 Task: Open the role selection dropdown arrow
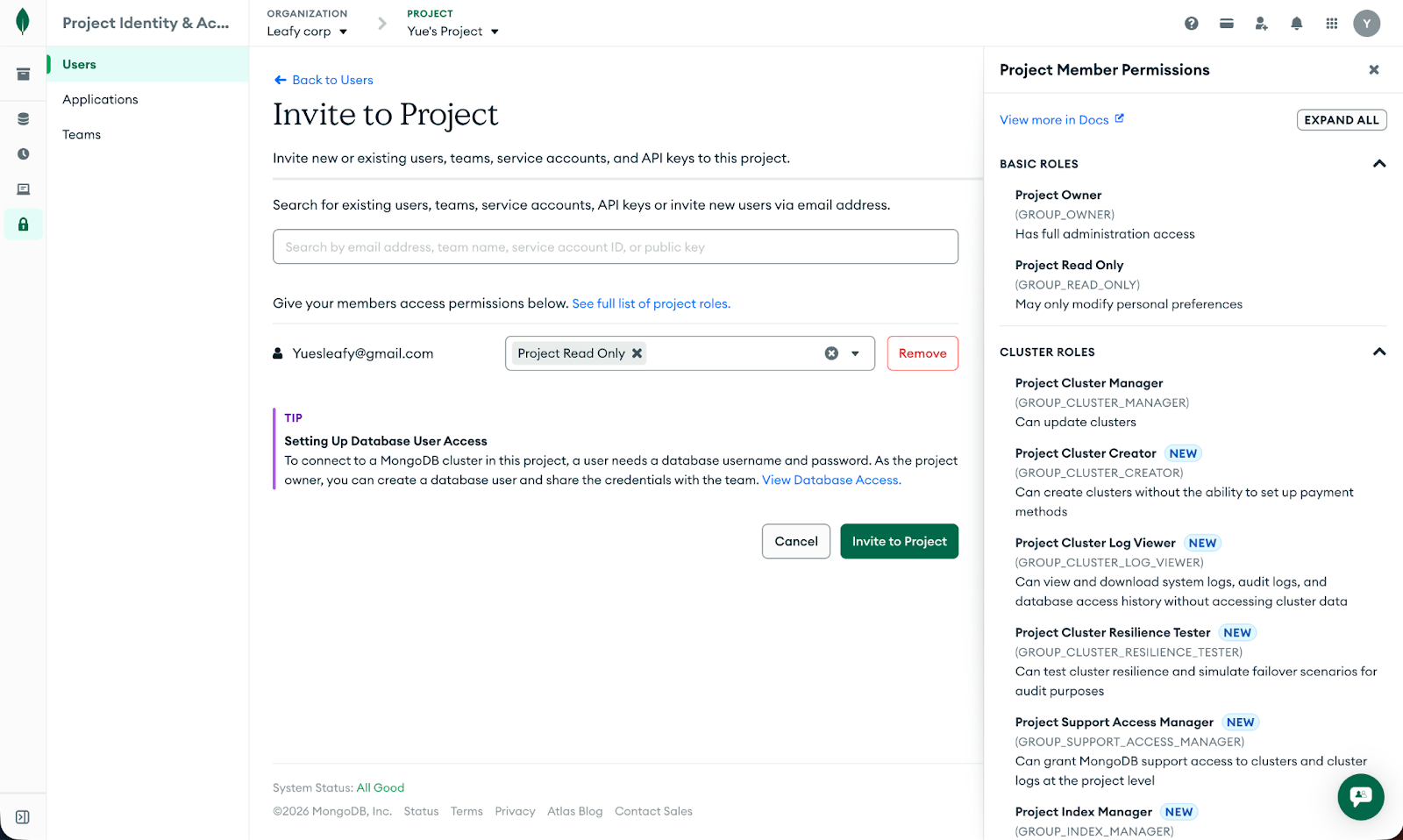[855, 353]
